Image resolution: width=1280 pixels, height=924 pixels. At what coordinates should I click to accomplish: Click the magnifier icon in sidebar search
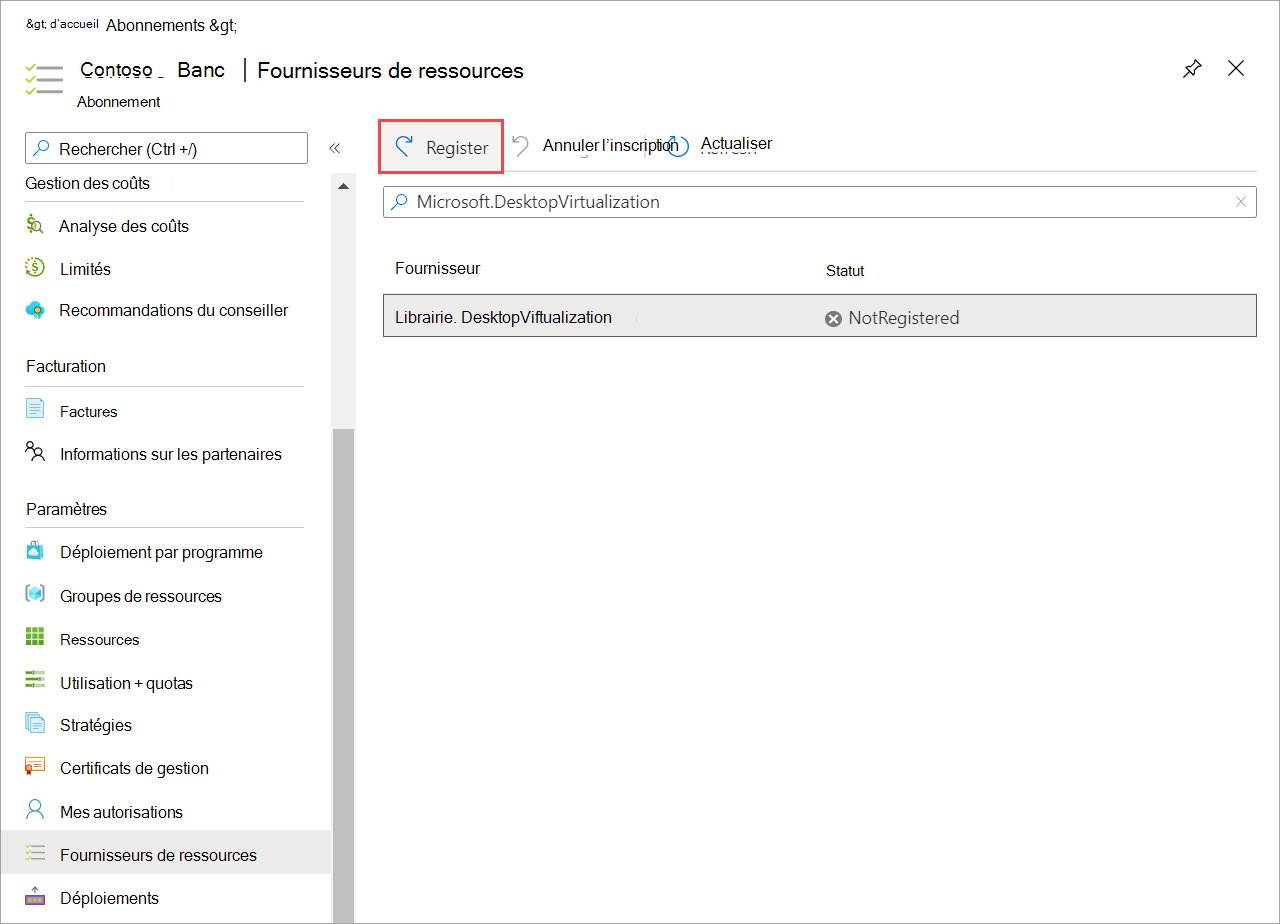point(42,148)
